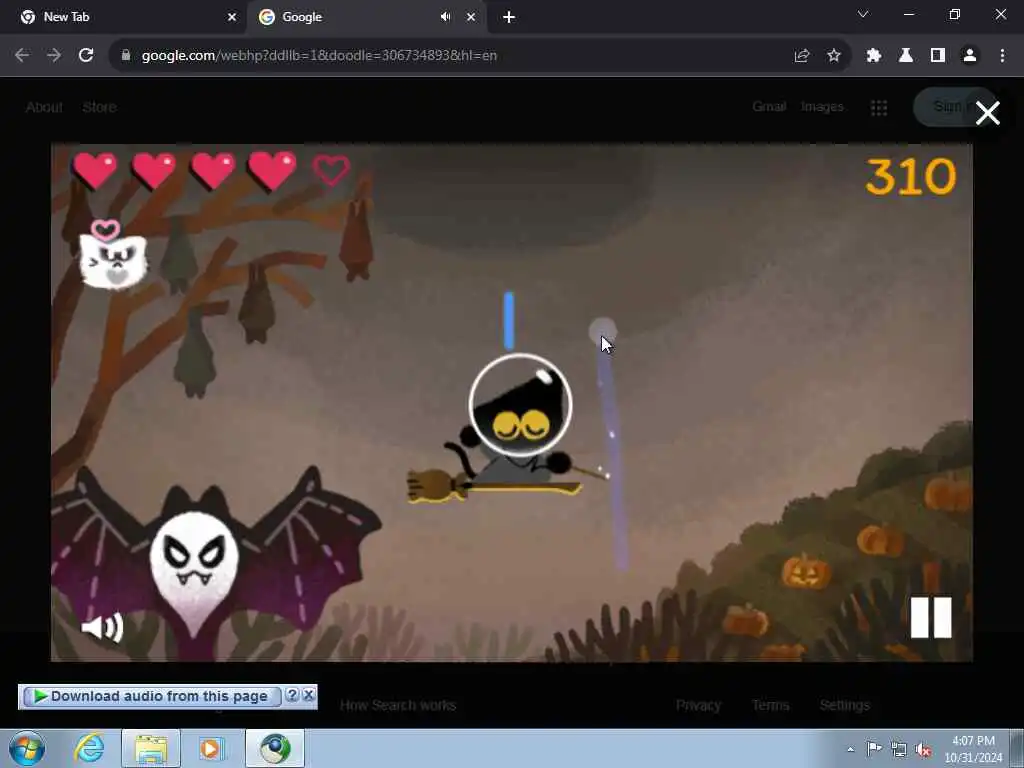The image size is (1024, 768).
Task: Open How Search works link
Action: [x=398, y=705]
